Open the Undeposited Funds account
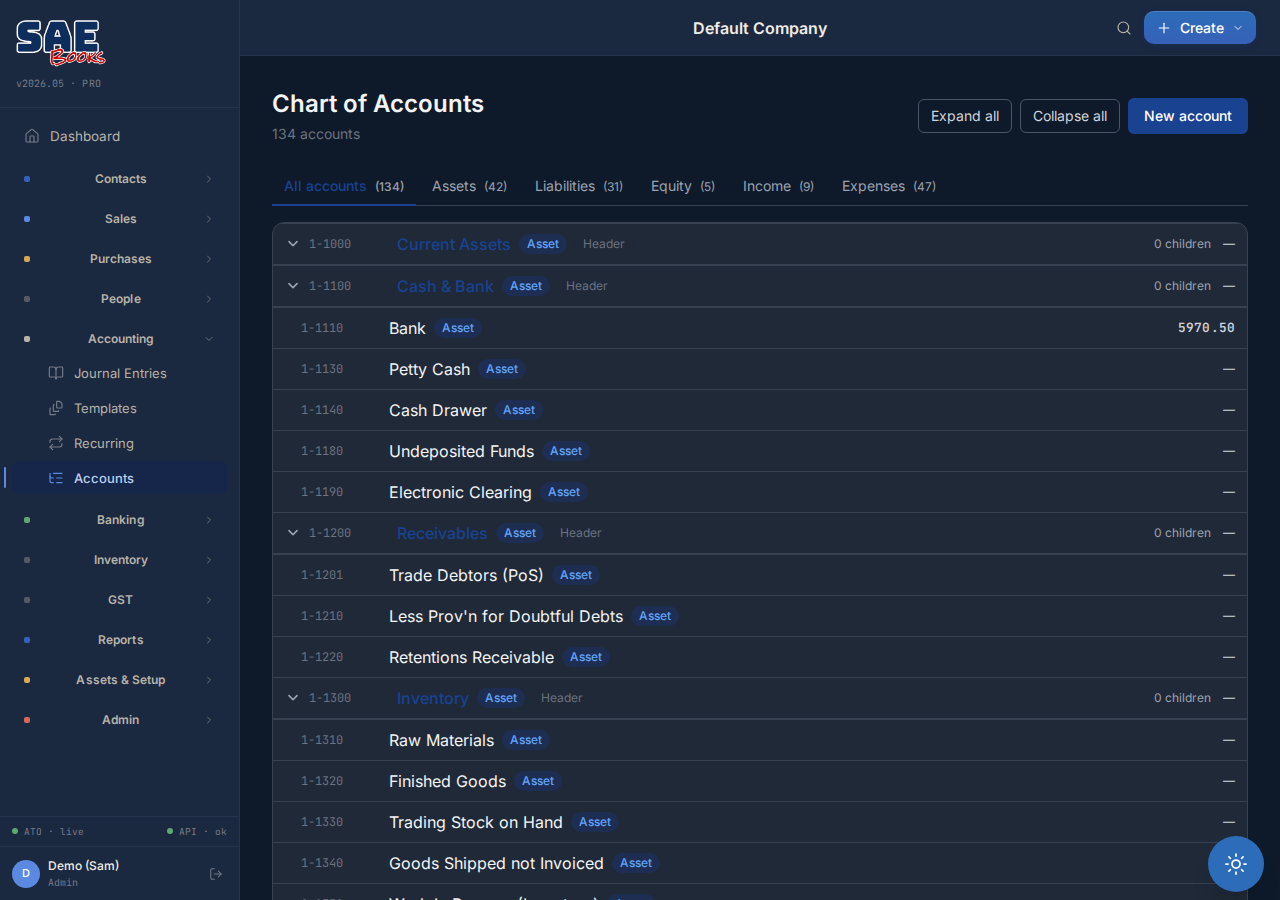 pyautogui.click(x=760, y=451)
